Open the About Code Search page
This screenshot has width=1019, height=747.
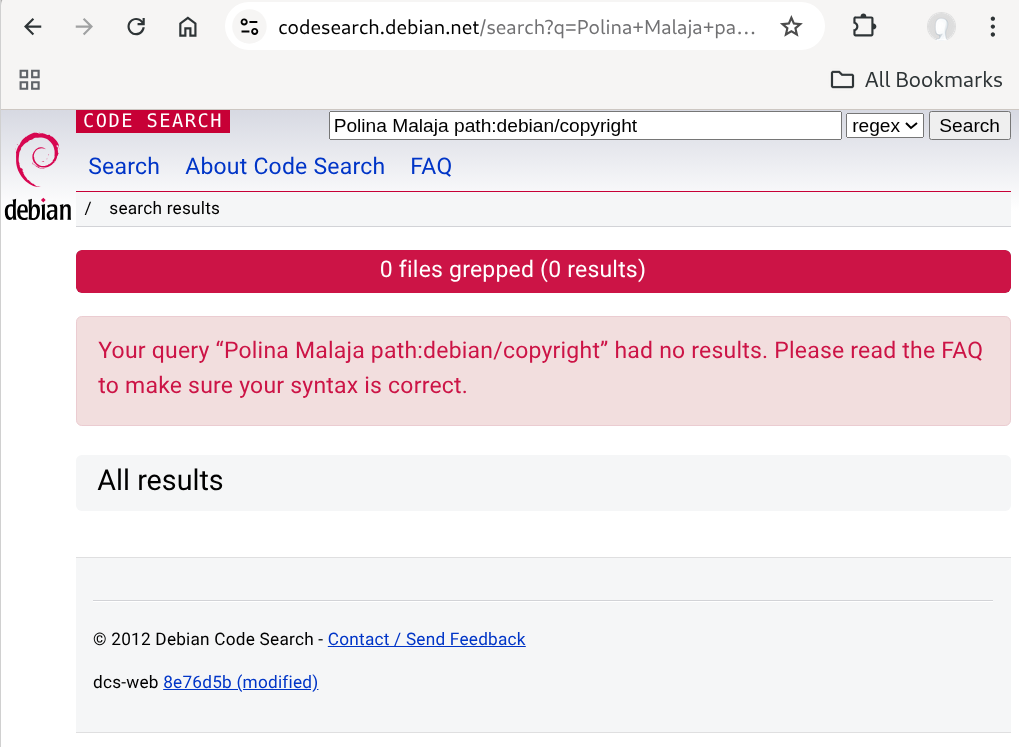284,166
